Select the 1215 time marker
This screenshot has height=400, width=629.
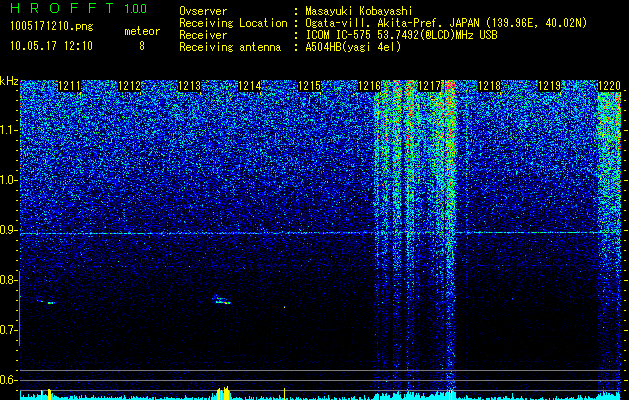(x=310, y=86)
